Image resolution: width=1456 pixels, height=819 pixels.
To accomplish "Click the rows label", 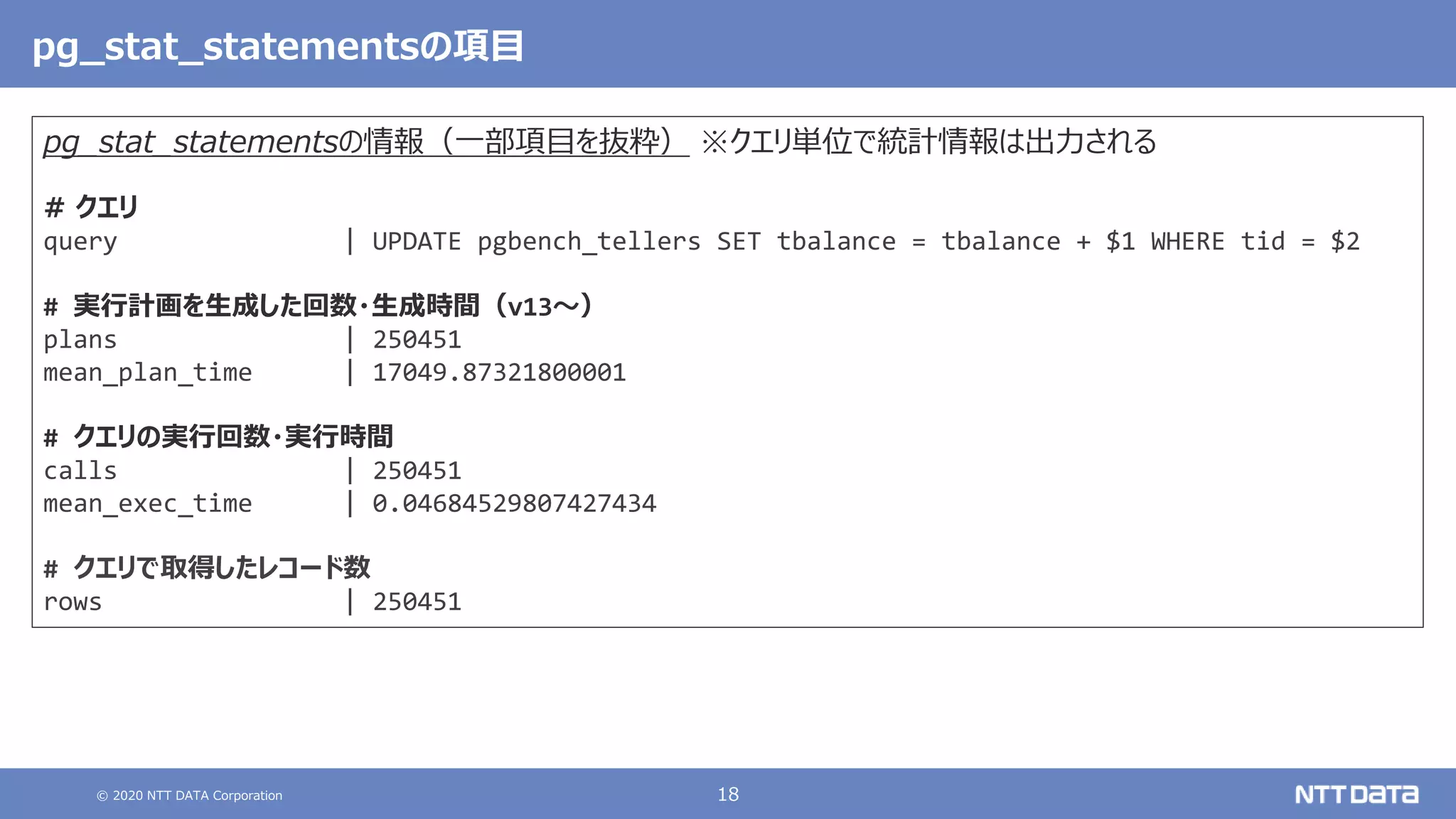I will coord(73,602).
